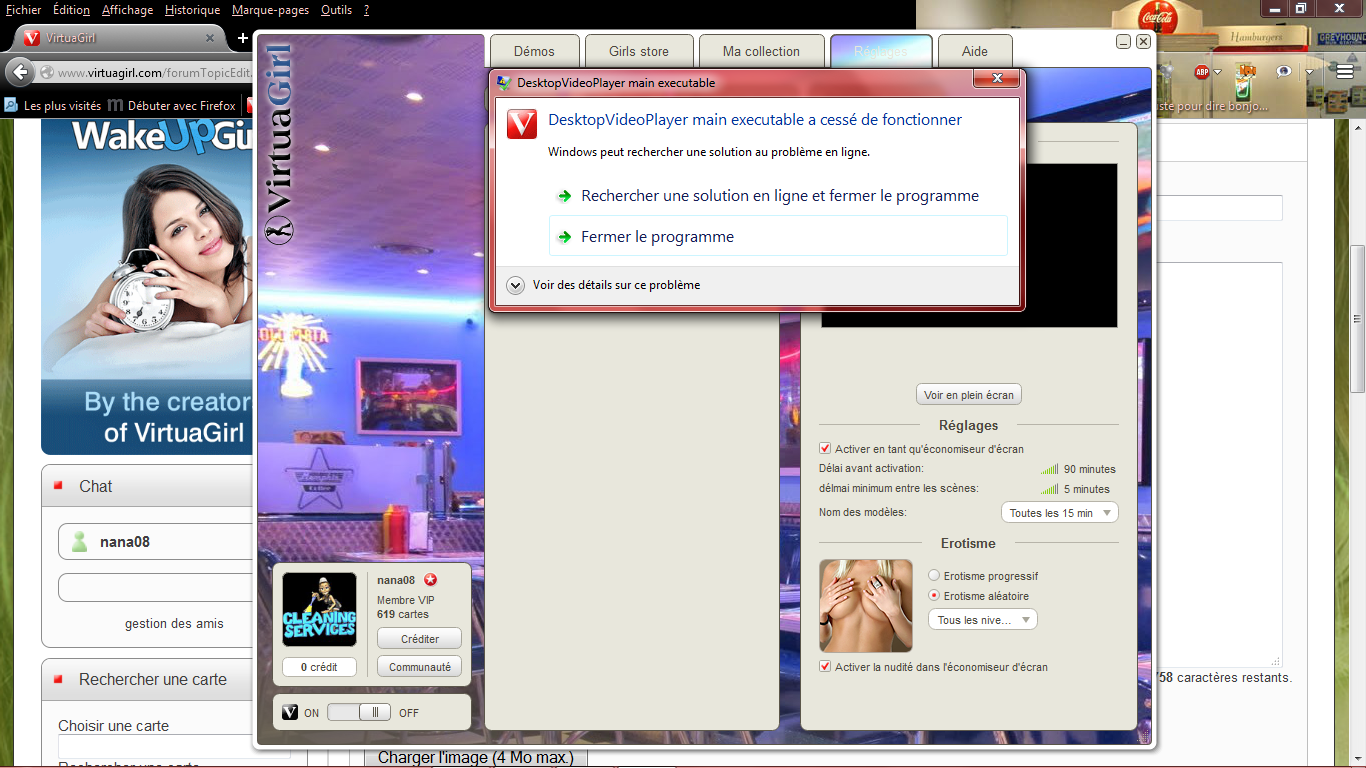Screen dimensions: 1366x768
Task: Click the red V icon in crash dialog
Action: tap(522, 123)
